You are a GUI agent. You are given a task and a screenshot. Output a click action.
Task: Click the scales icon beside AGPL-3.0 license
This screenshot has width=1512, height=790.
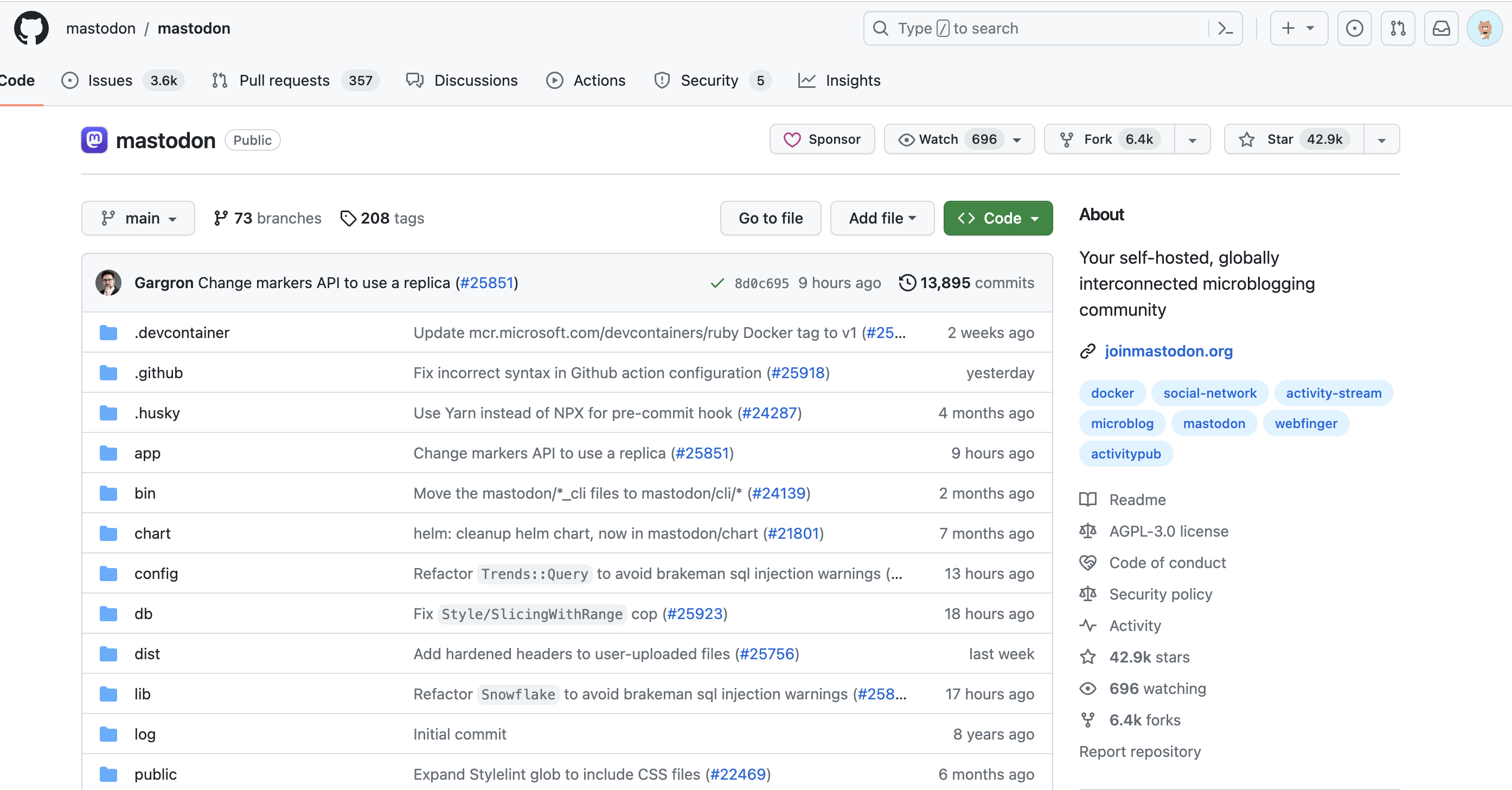(x=1087, y=531)
